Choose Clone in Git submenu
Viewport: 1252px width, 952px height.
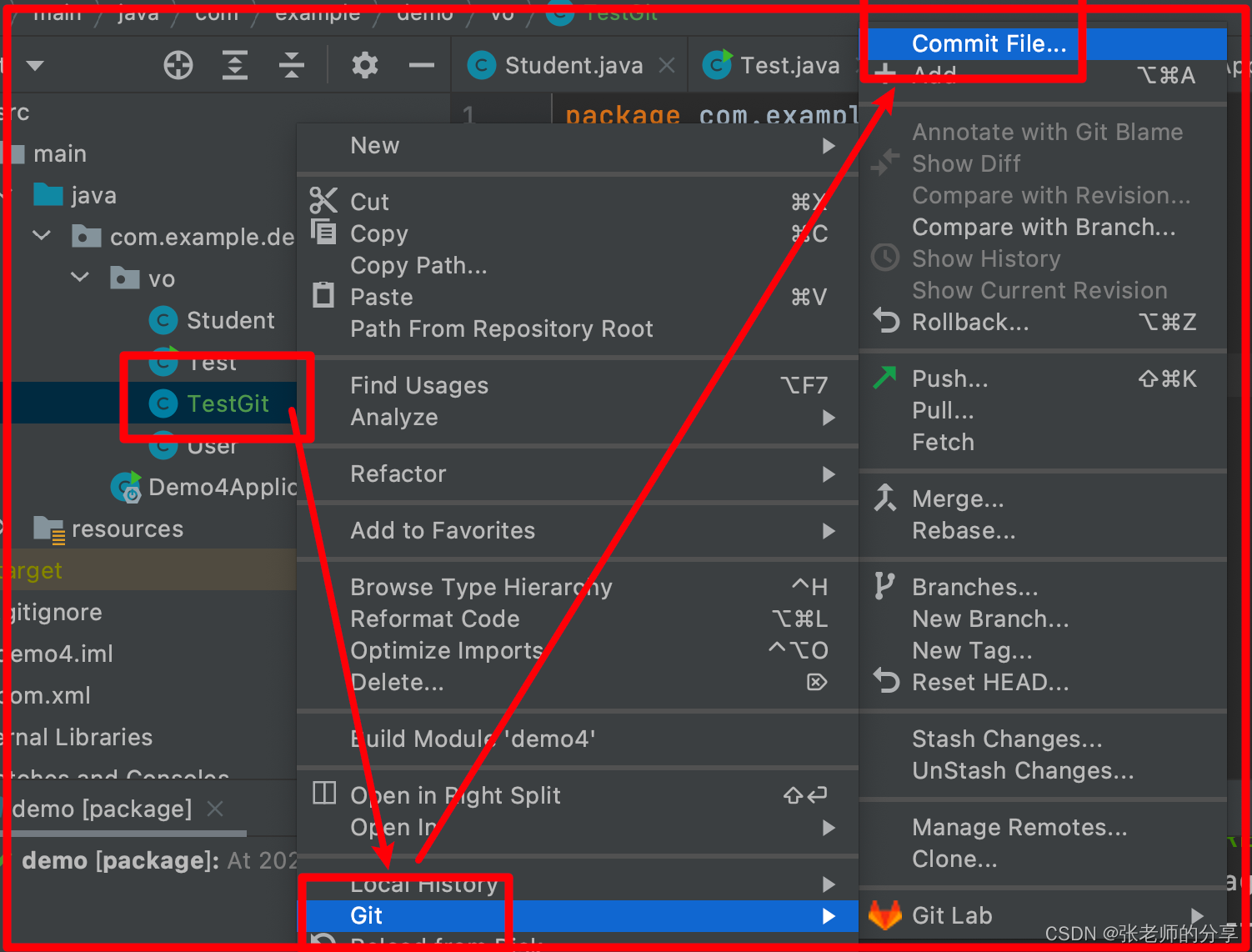click(1044, 859)
